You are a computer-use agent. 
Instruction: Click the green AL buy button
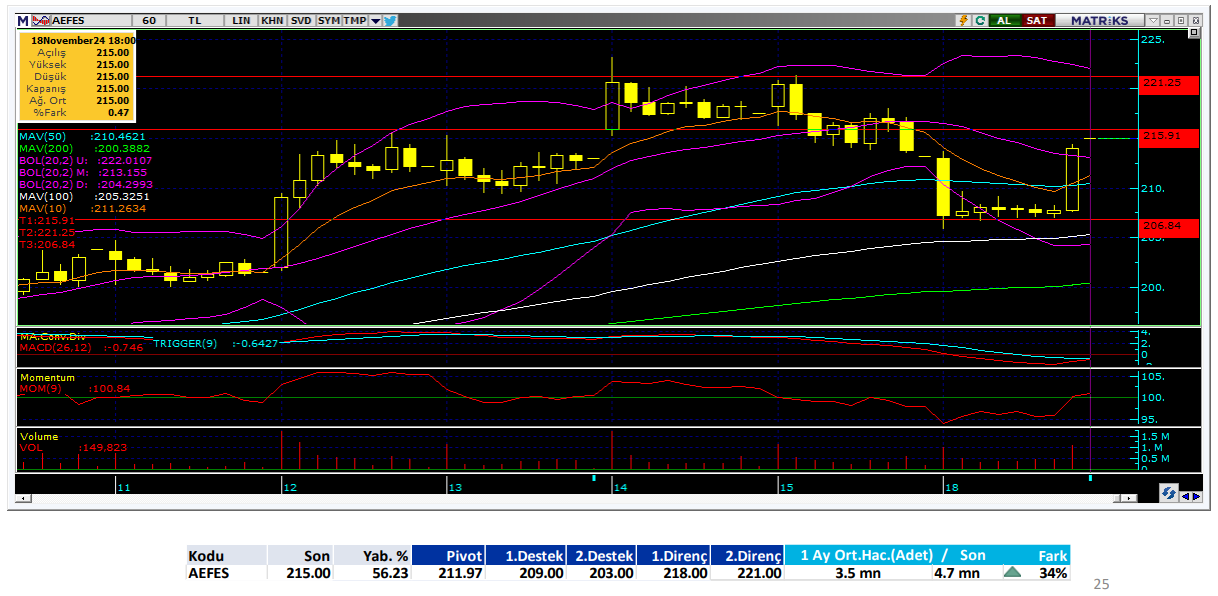click(1003, 20)
